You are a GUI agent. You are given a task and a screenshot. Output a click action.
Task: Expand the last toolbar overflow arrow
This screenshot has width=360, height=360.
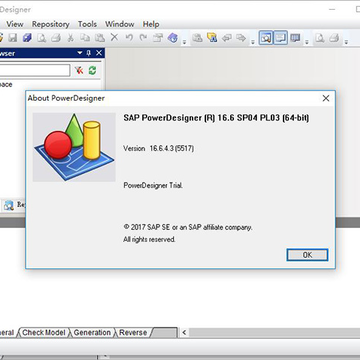[x=346, y=42]
